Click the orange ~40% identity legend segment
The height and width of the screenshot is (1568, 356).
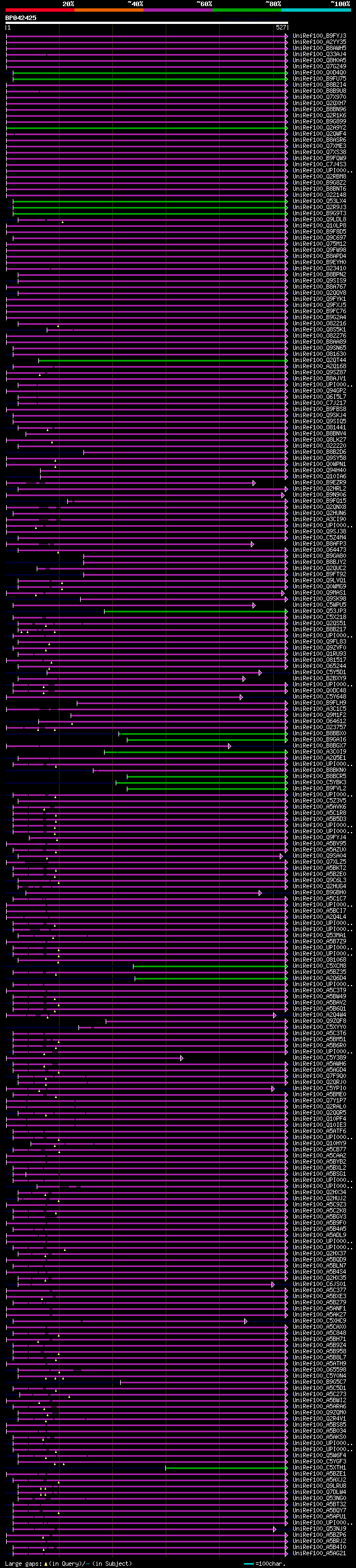(x=109, y=10)
